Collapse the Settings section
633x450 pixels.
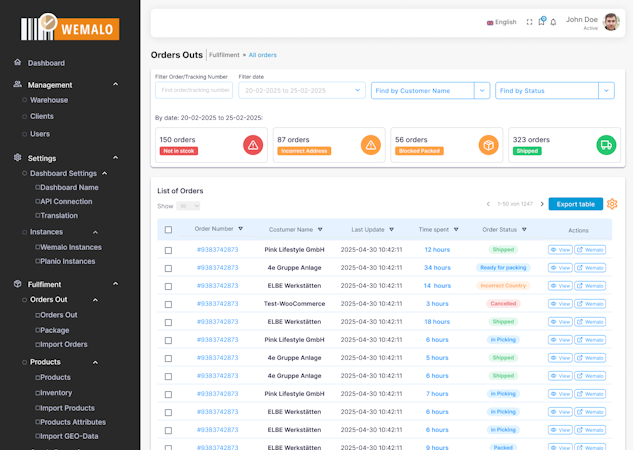coord(115,157)
